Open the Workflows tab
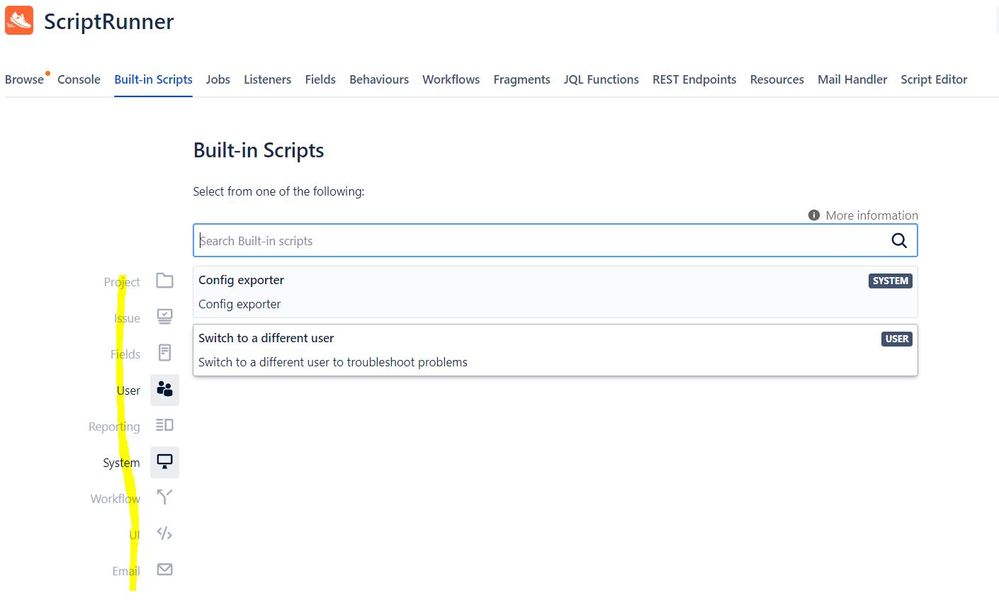The width and height of the screenshot is (999, 608). point(451,80)
